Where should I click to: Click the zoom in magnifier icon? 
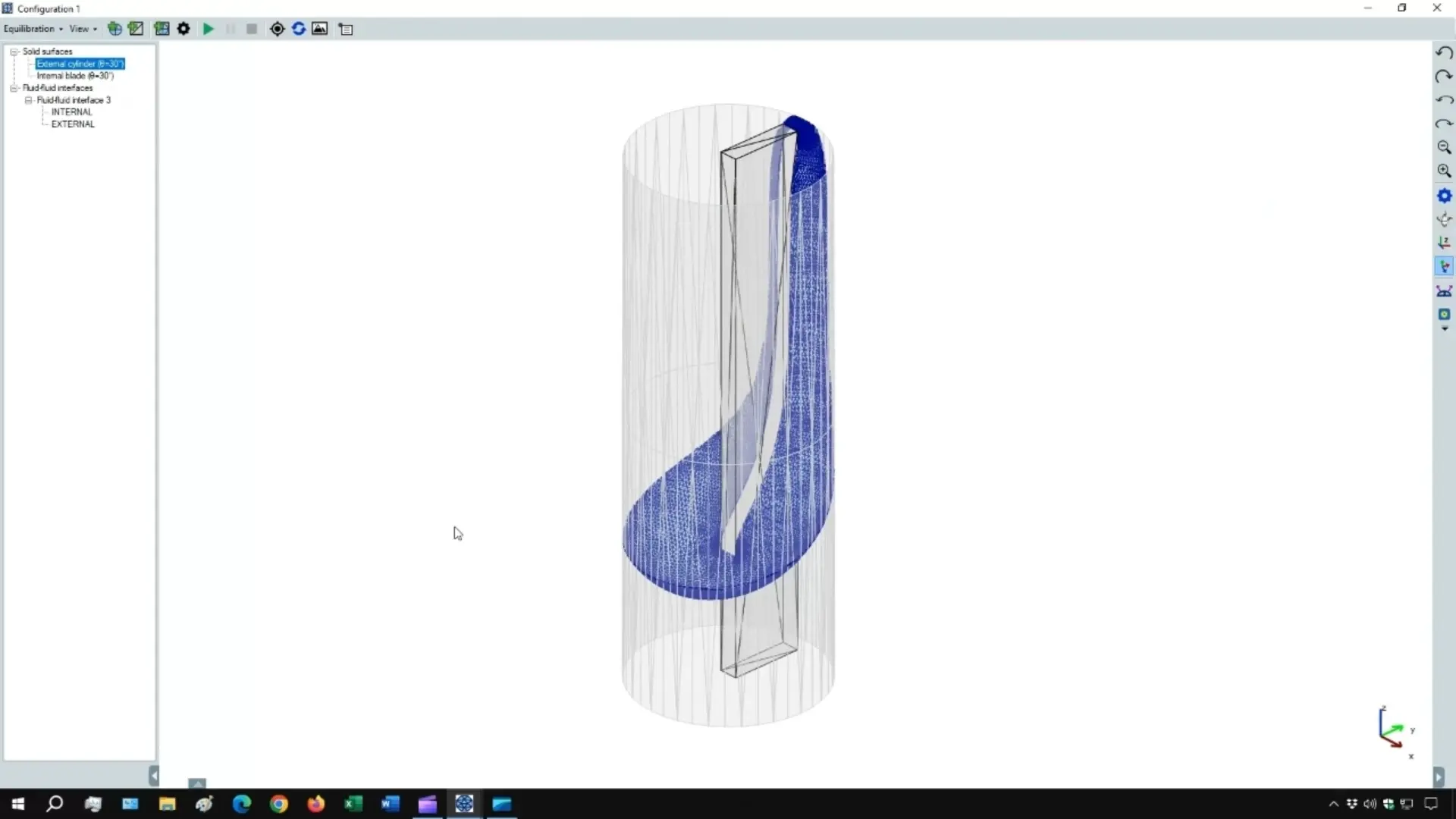click(x=1444, y=171)
